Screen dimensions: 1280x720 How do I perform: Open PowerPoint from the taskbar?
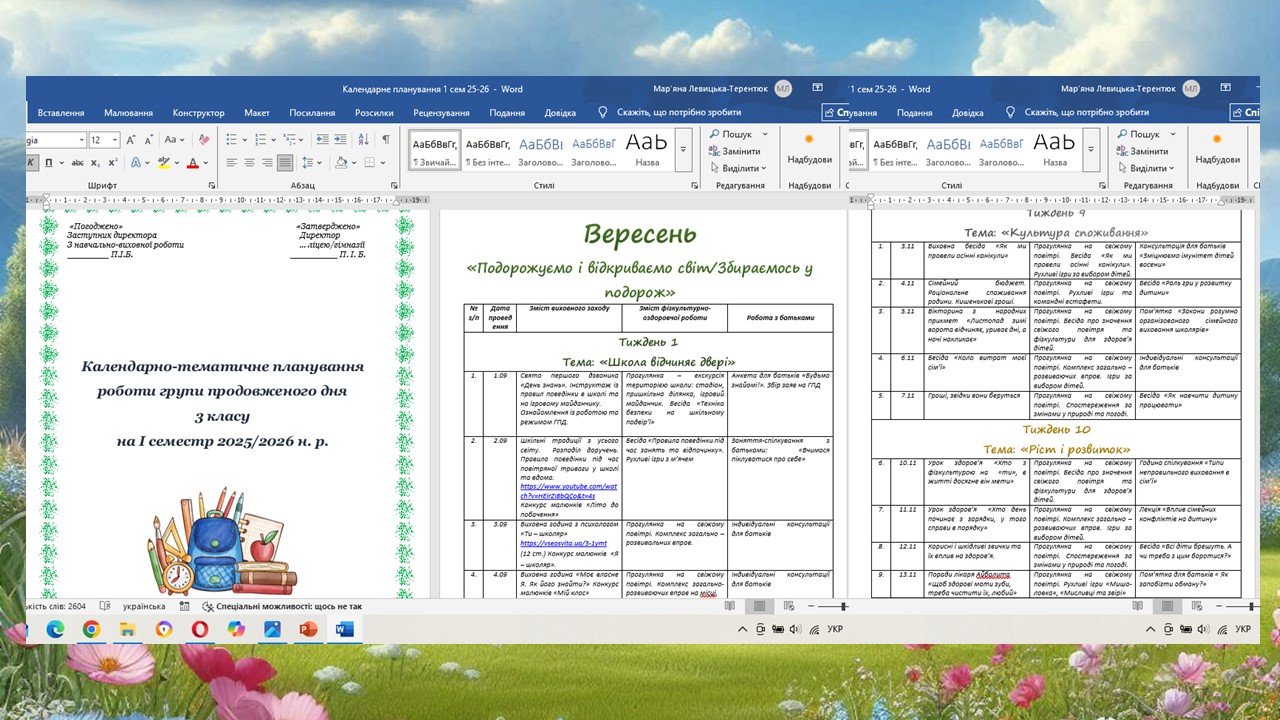[308, 629]
